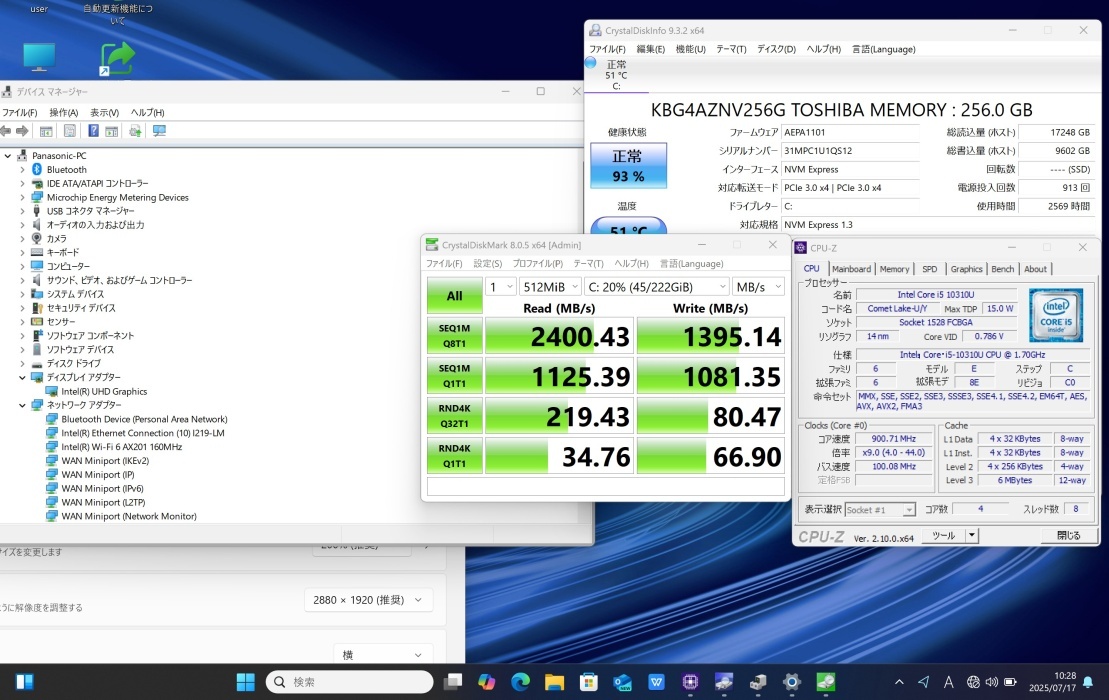Open the drive dropdown showing C: 20% (45/222GiB)

657,286
